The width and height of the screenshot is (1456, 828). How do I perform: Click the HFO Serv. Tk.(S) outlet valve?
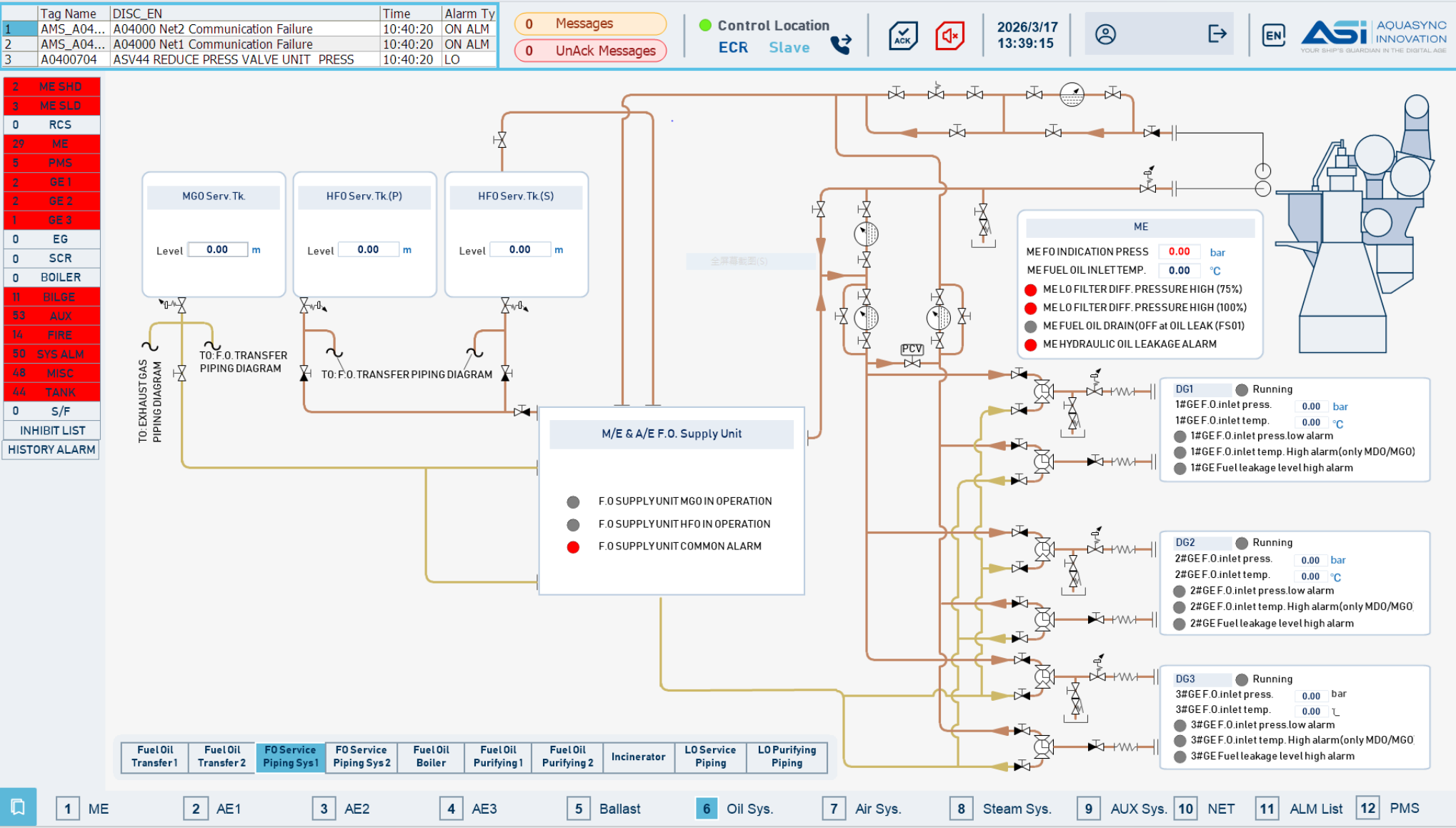(x=506, y=305)
